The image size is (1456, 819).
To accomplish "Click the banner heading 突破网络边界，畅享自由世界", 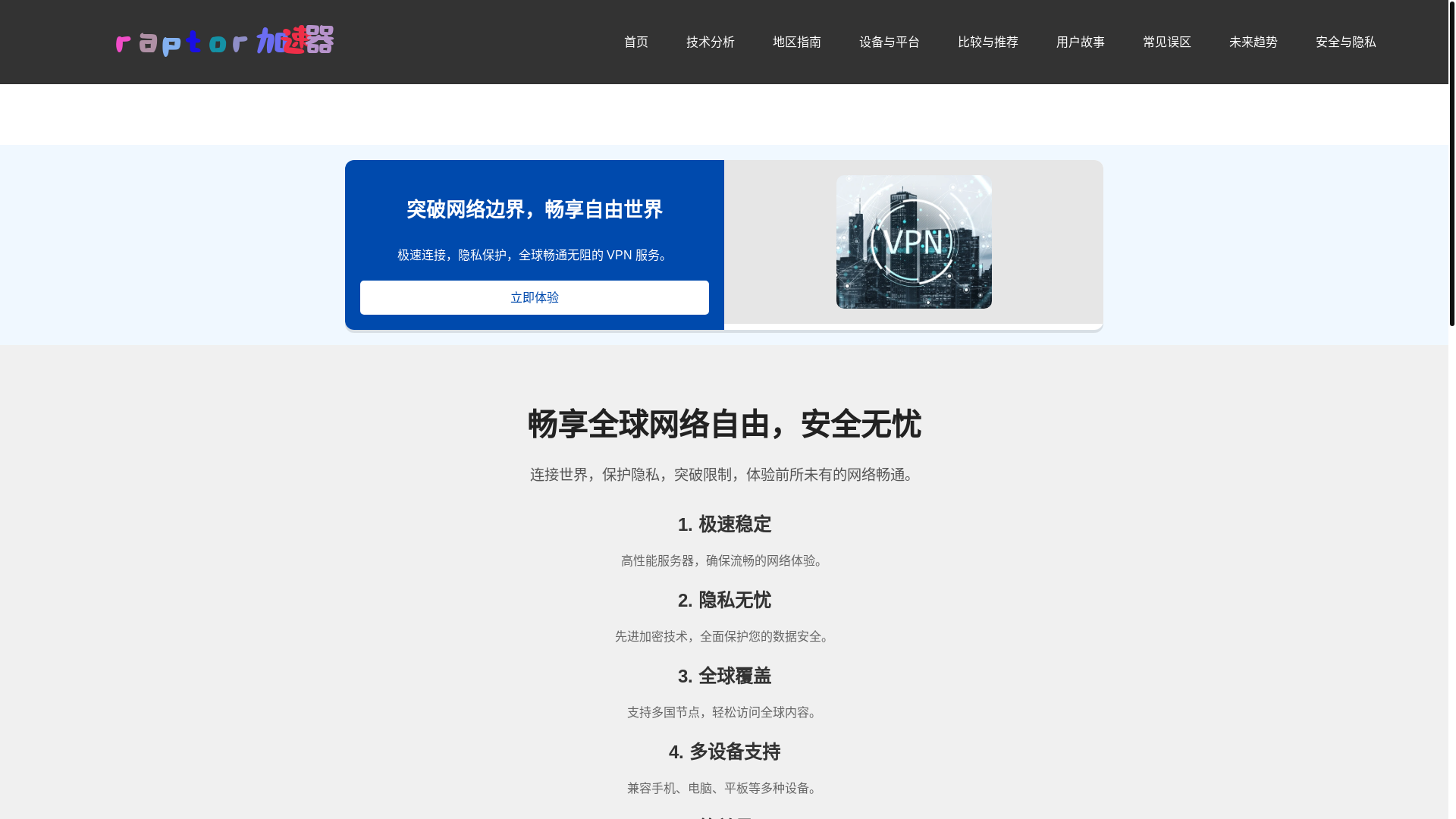I will (535, 209).
